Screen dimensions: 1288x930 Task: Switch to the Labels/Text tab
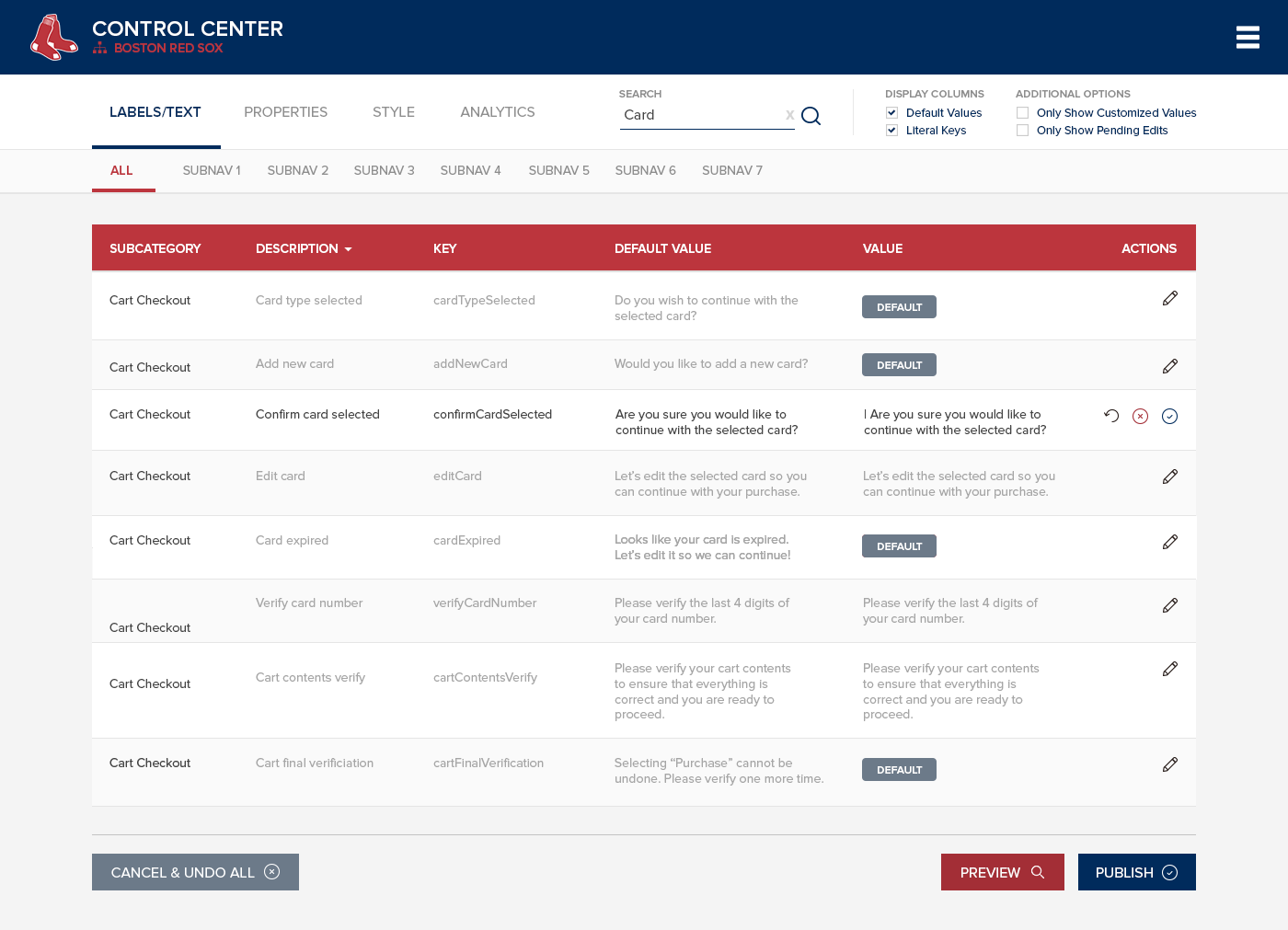tap(155, 112)
